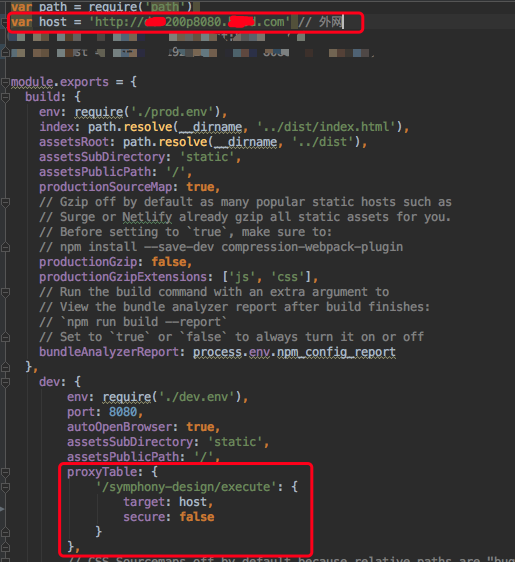The height and width of the screenshot is (562, 515).
Task: Click the word 'Netlify' in the comment
Action: click(147, 217)
